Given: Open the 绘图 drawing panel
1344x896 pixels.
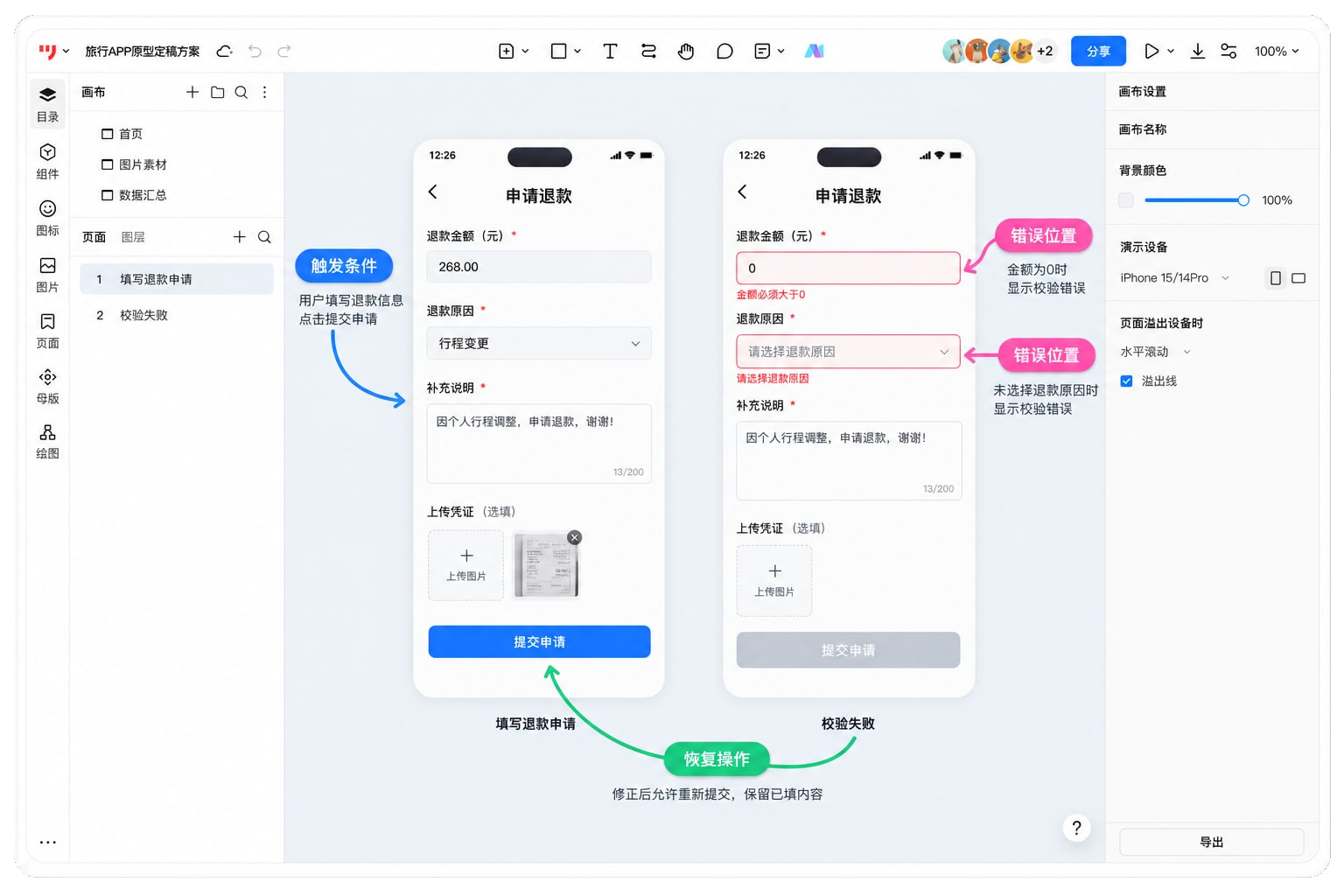Looking at the screenshot, I should [x=47, y=442].
